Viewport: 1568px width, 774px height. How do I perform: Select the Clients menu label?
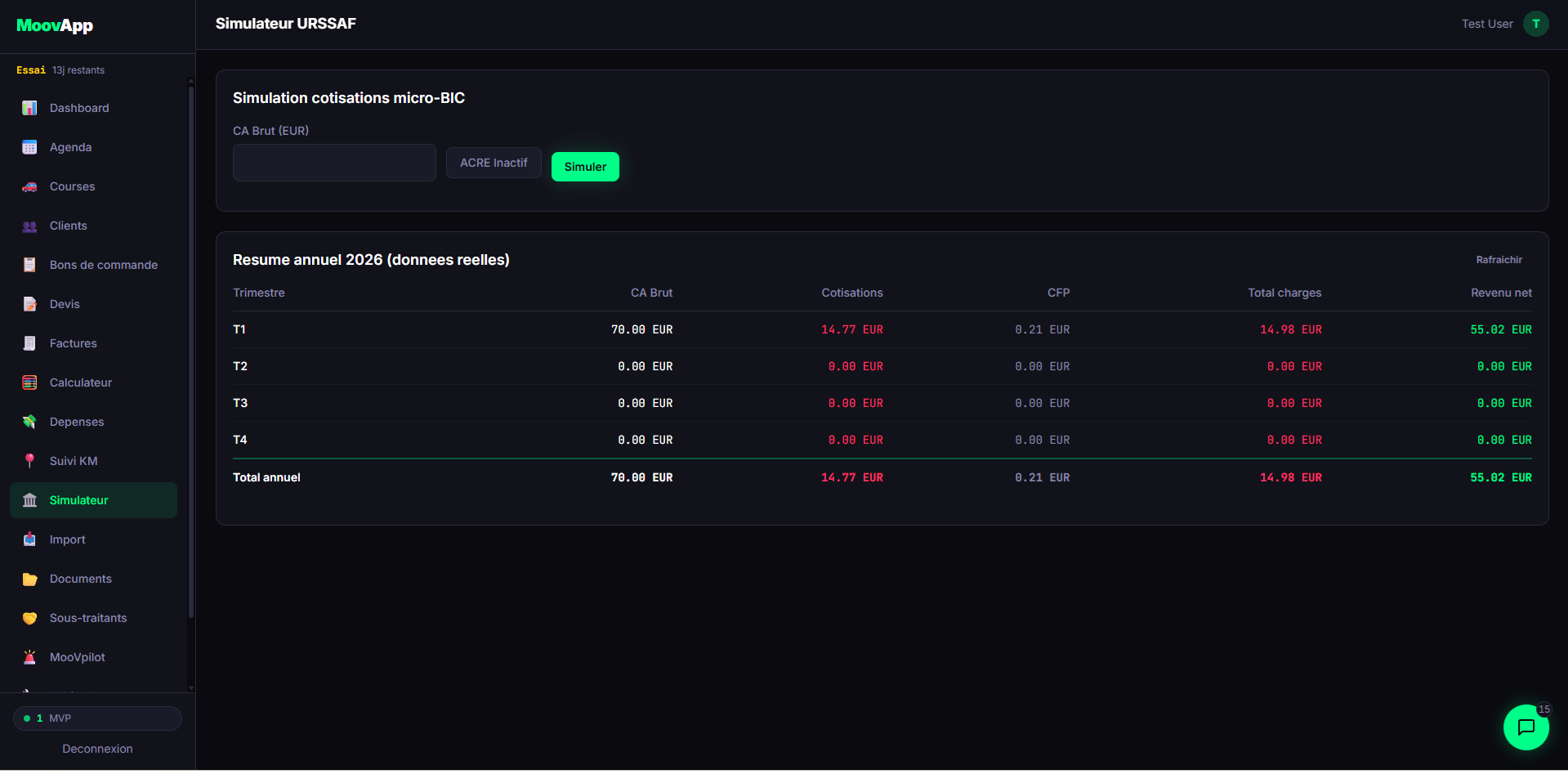pos(68,226)
